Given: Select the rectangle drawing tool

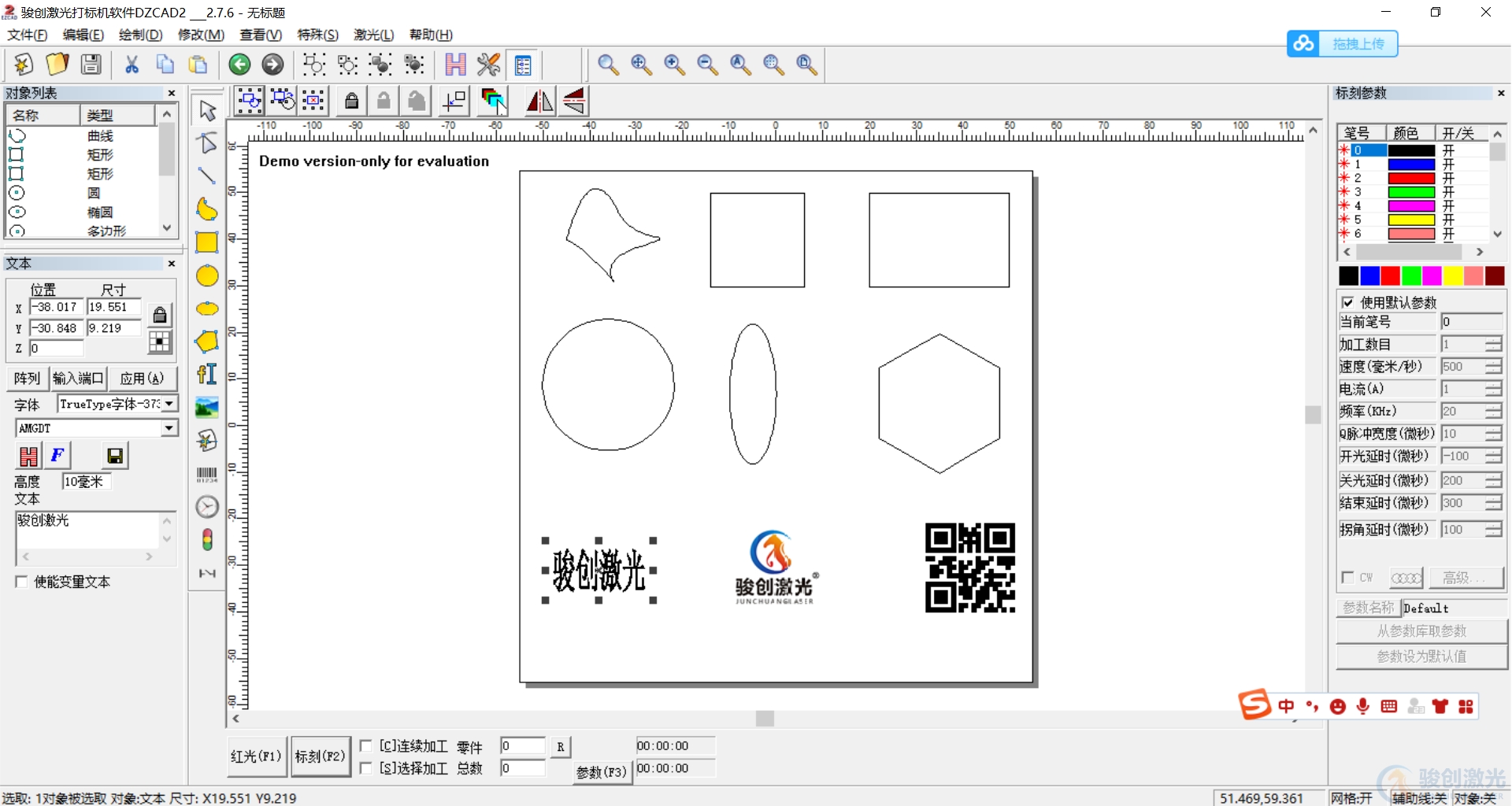Looking at the screenshot, I should point(207,242).
